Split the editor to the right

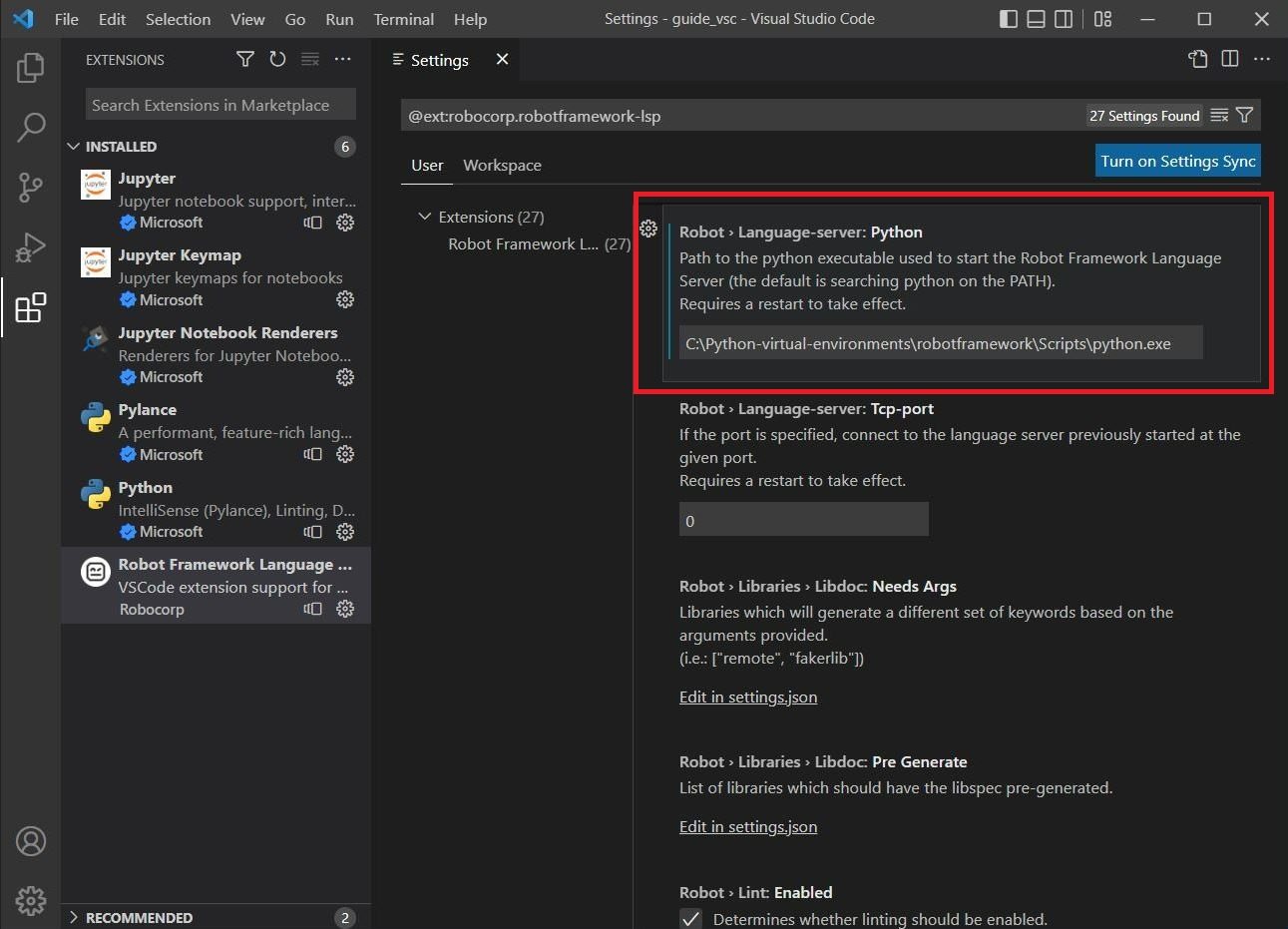click(x=1230, y=60)
